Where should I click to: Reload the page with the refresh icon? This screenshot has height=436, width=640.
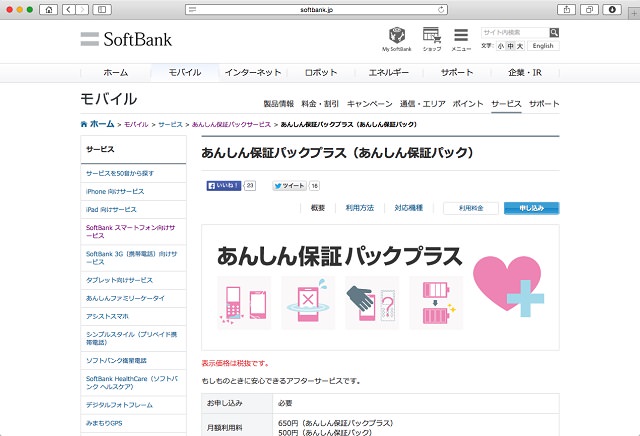pos(441,9)
